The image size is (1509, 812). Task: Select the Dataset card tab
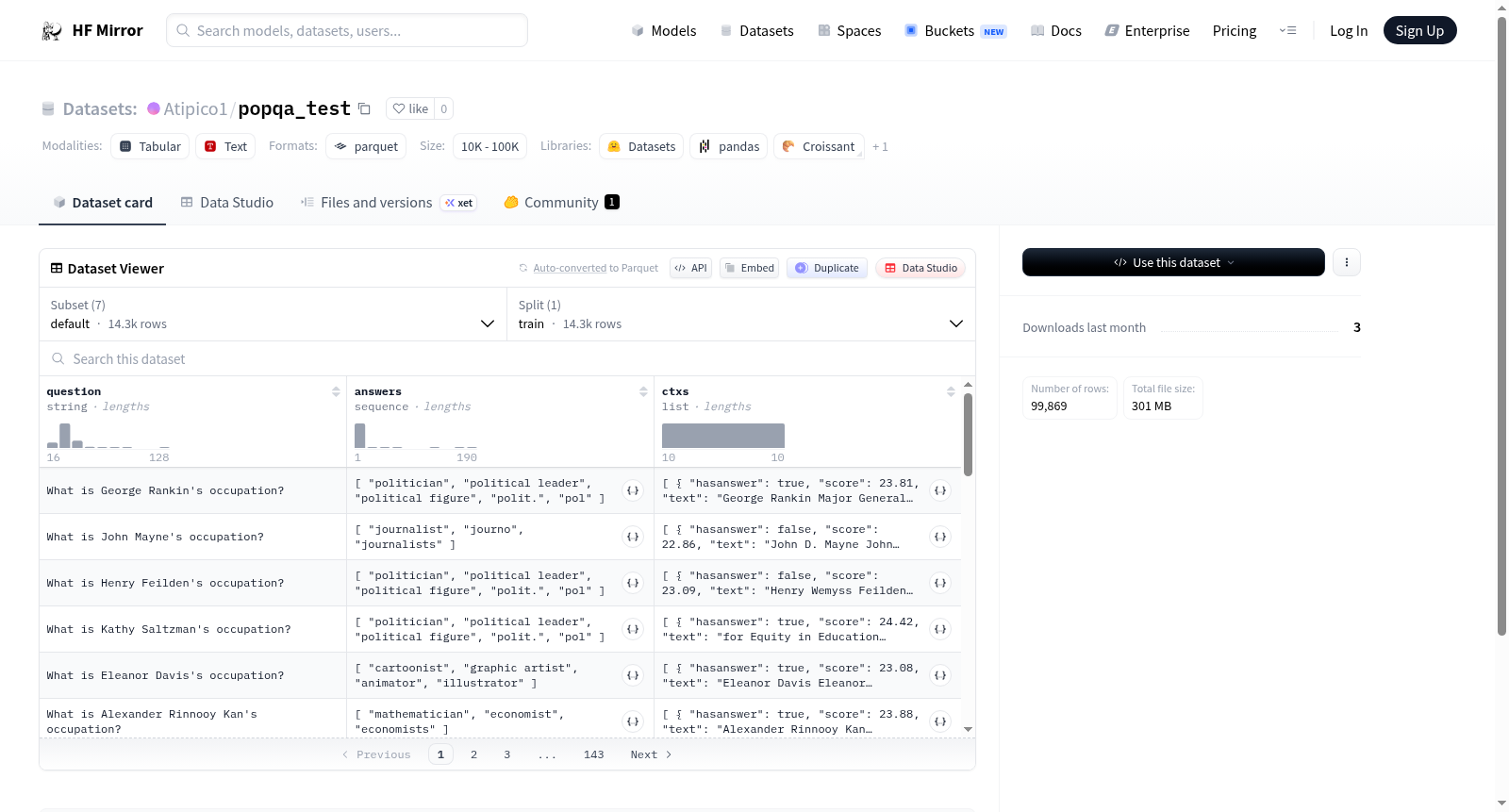coord(103,202)
